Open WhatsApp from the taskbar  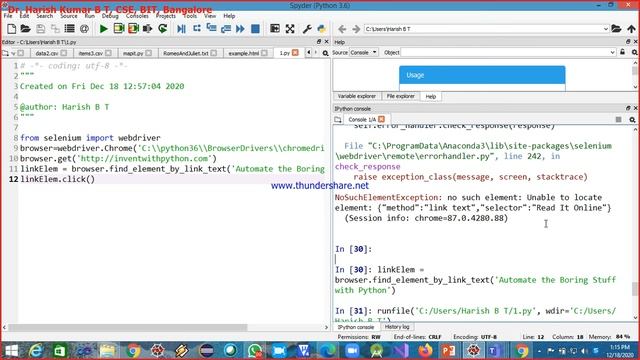[x=255, y=351]
